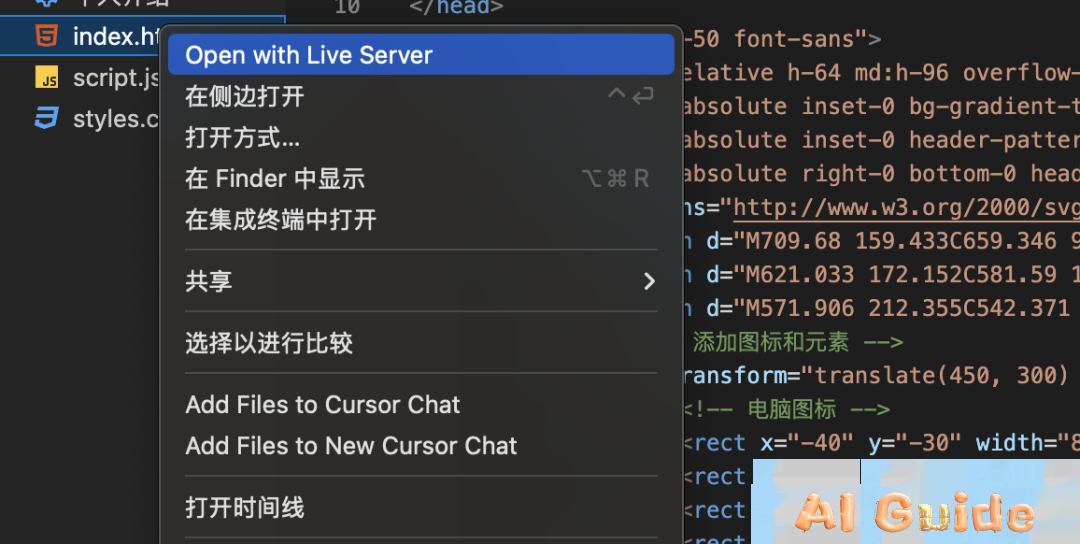Select 在侧边打开 menu entry
This screenshot has width=1080, height=544.
[421, 96]
